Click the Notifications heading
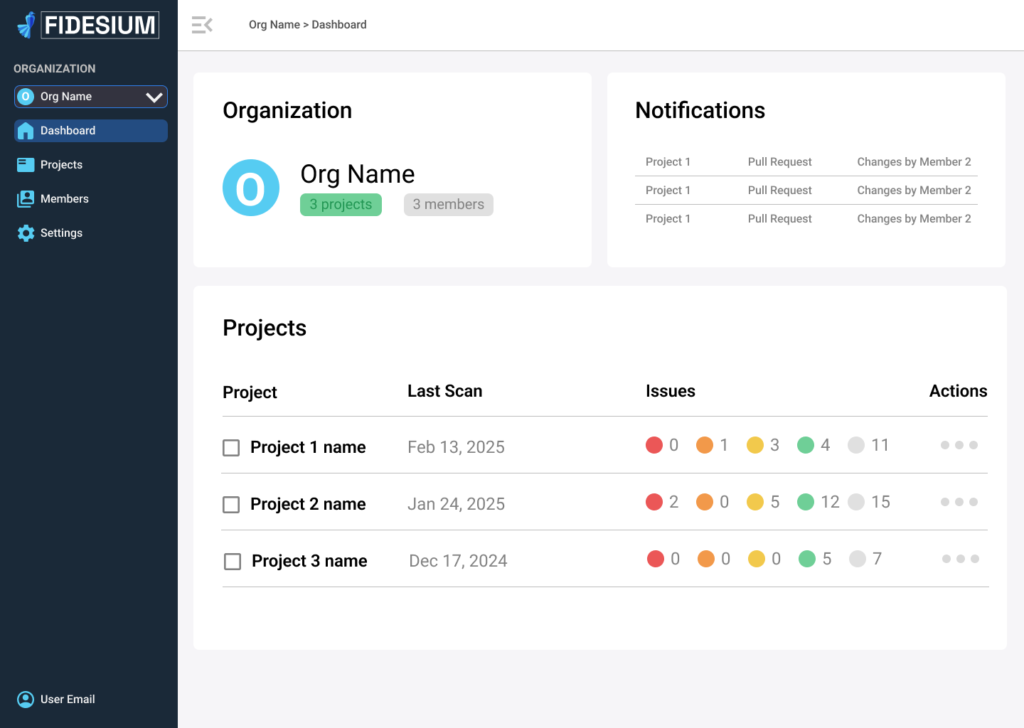Viewport: 1024px width, 728px height. 700,110
